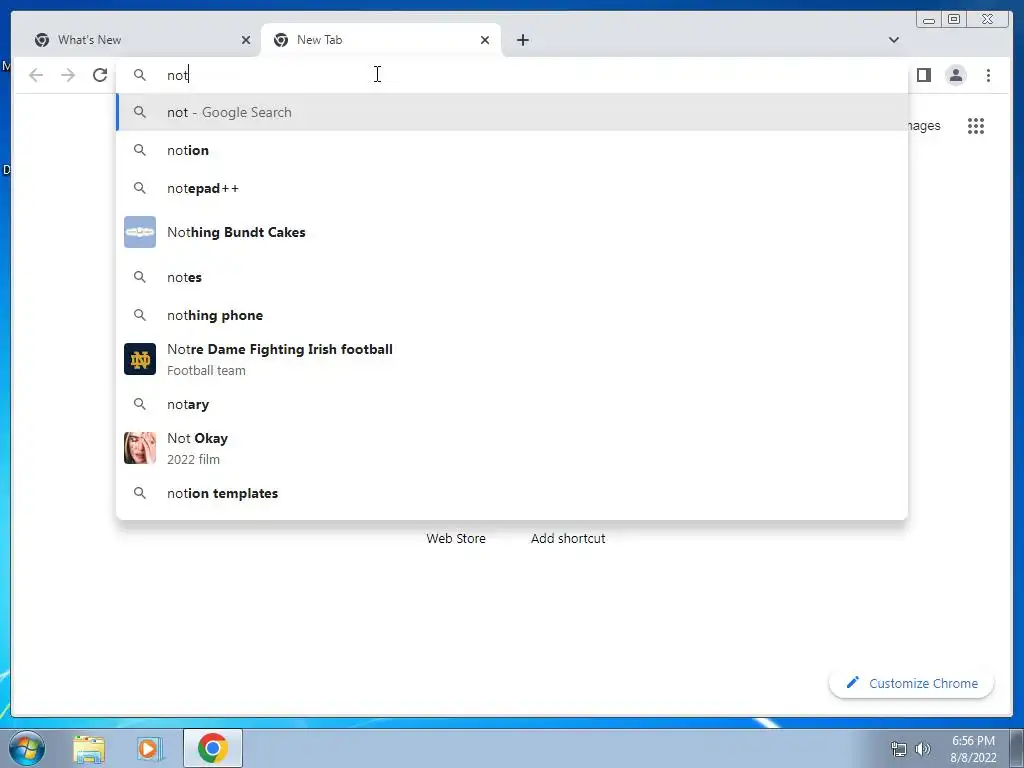Choose 'notion templates' suggestion
This screenshot has height=768, width=1024.
point(512,493)
